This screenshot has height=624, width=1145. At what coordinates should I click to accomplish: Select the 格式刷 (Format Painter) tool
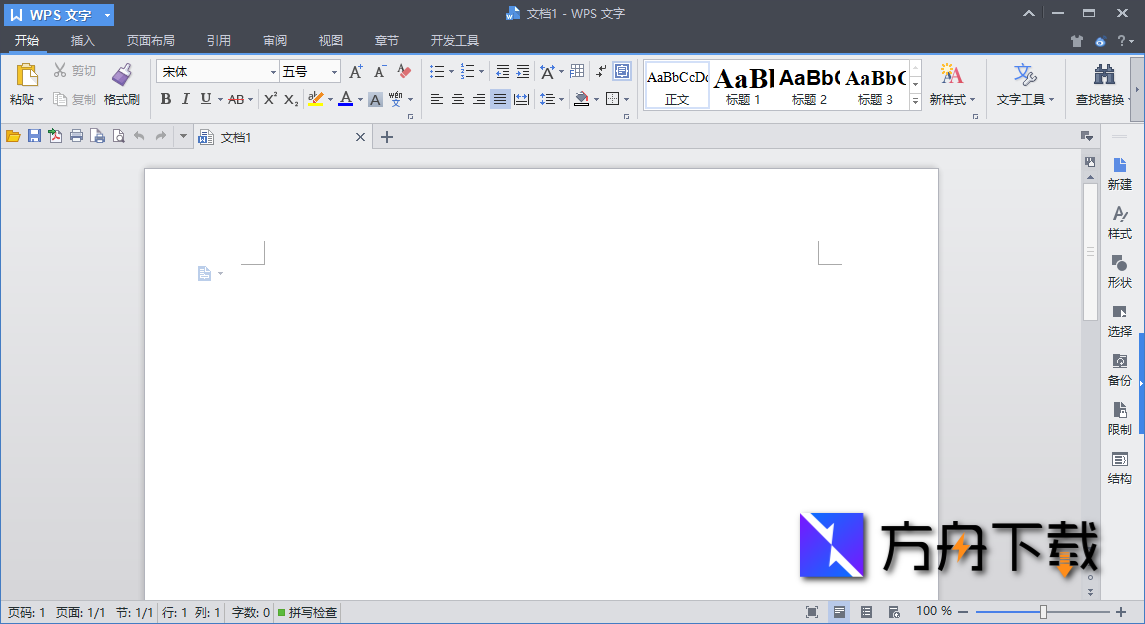(x=122, y=85)
